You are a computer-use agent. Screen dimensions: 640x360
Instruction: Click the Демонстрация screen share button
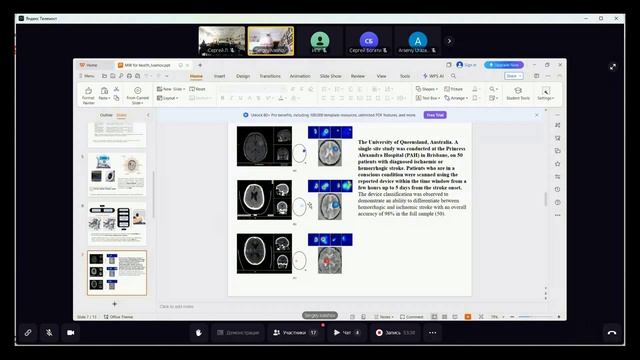[x=238, y=333]
